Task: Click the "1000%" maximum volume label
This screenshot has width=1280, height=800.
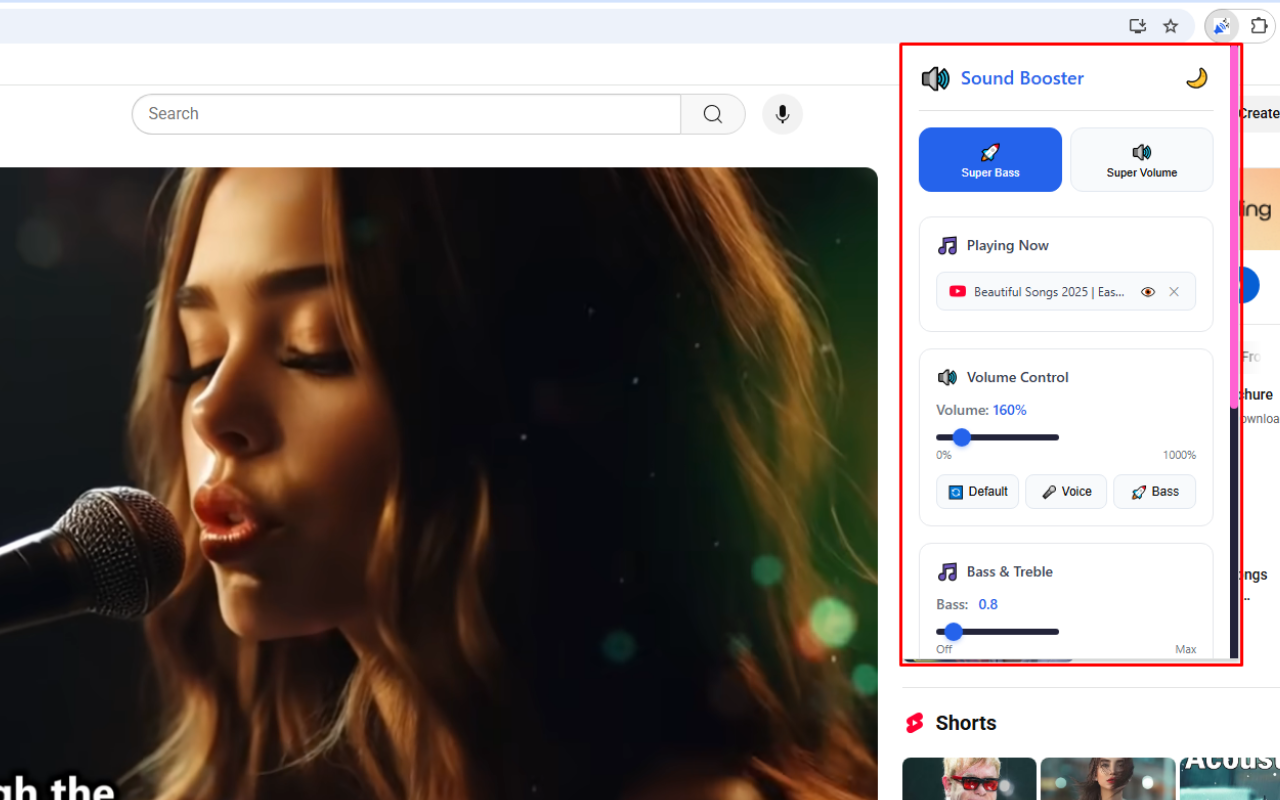Action: click(x=1179, y=455)
